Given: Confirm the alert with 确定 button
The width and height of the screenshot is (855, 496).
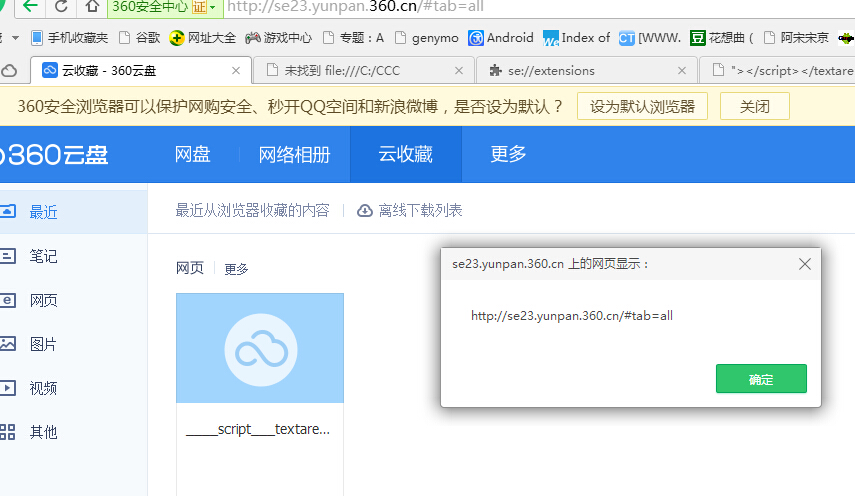Looking at the screenshot, I should pos(761,379).
